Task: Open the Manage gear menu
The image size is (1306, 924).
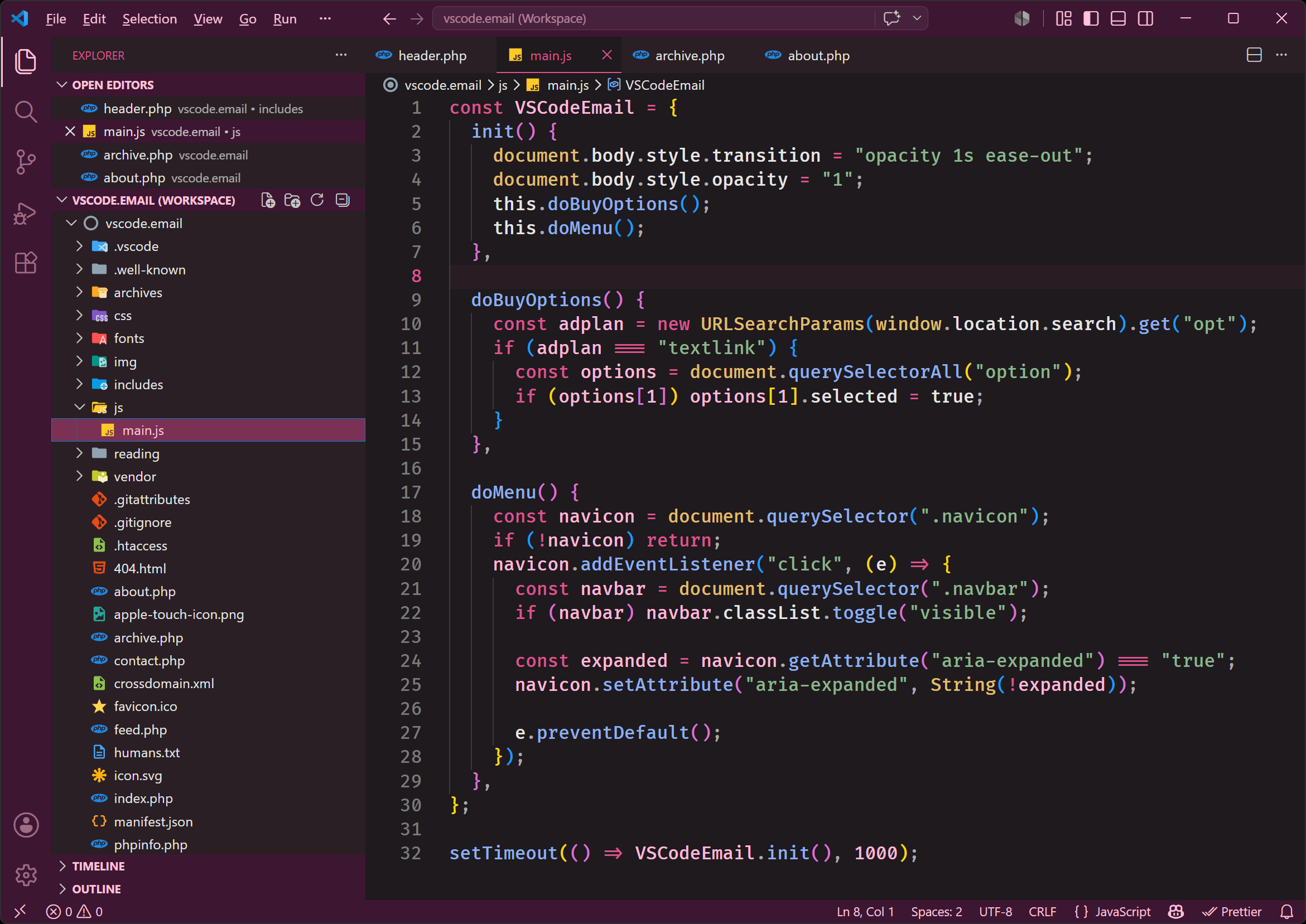Action: click(26, 875)
